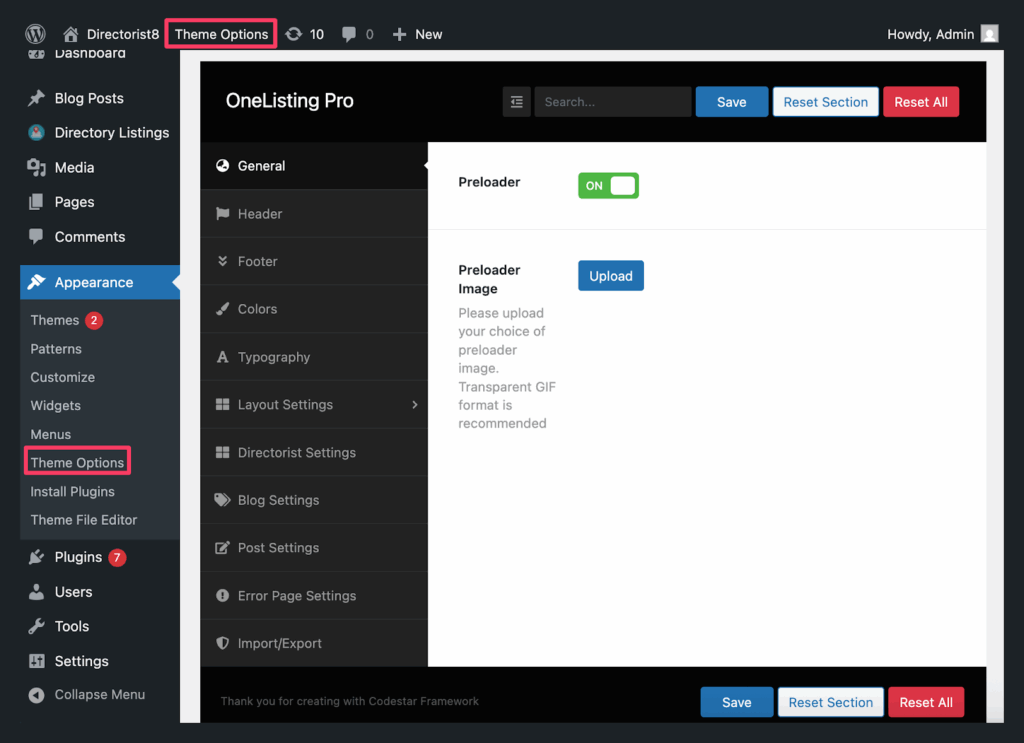Screen dimensions: 1024x743
Task: Click the Upload preloader image button
Action: point(610,276)
